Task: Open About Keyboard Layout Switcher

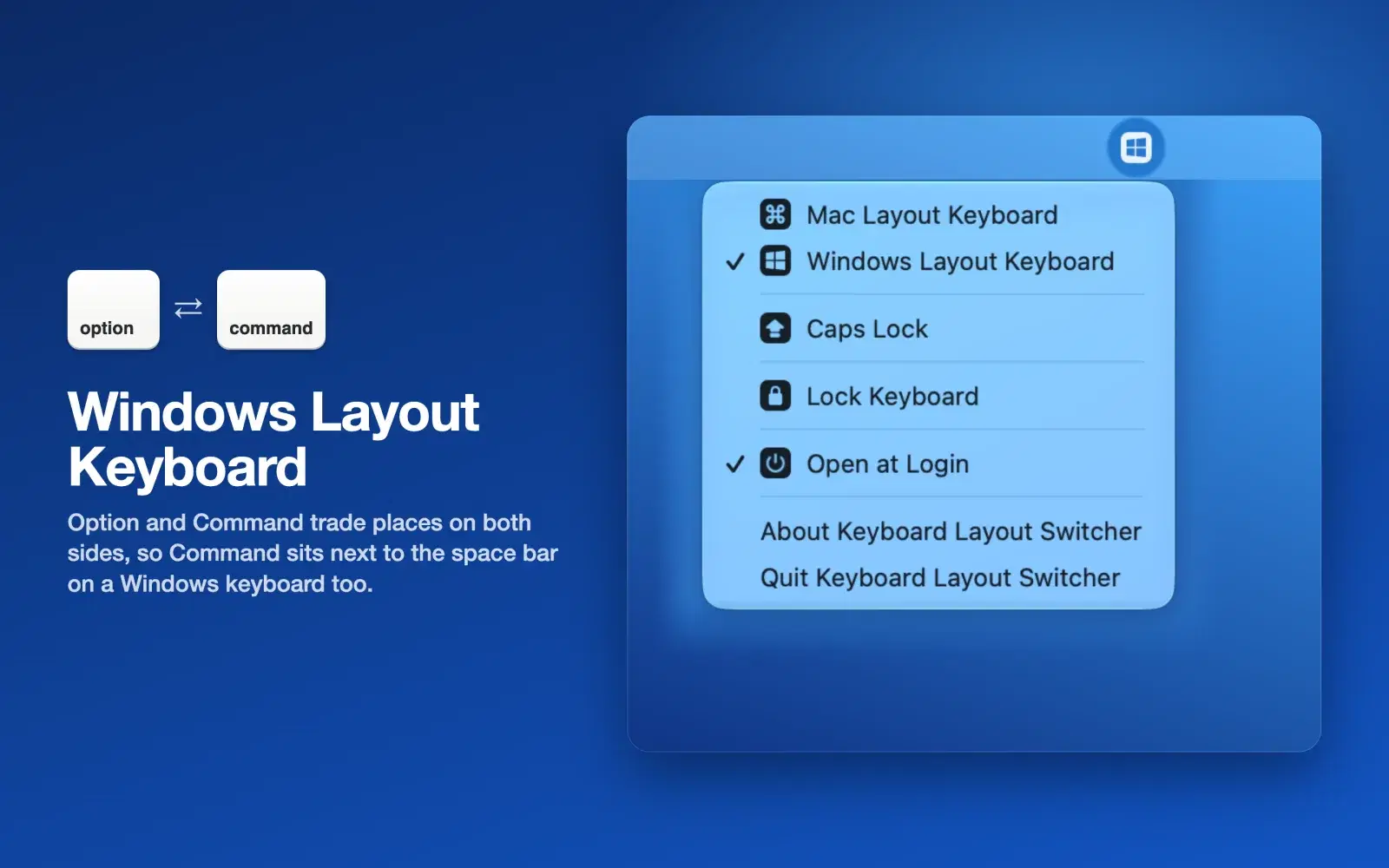Action: pyautogui.click(x=938, y=531)
